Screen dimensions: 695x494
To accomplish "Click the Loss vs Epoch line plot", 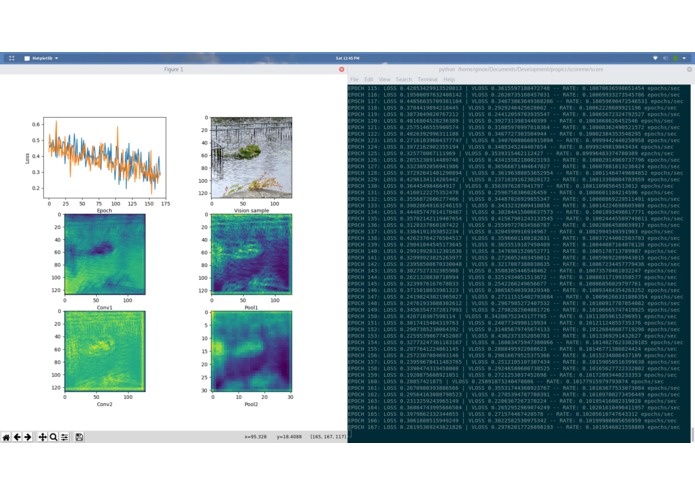I will 105,157.
